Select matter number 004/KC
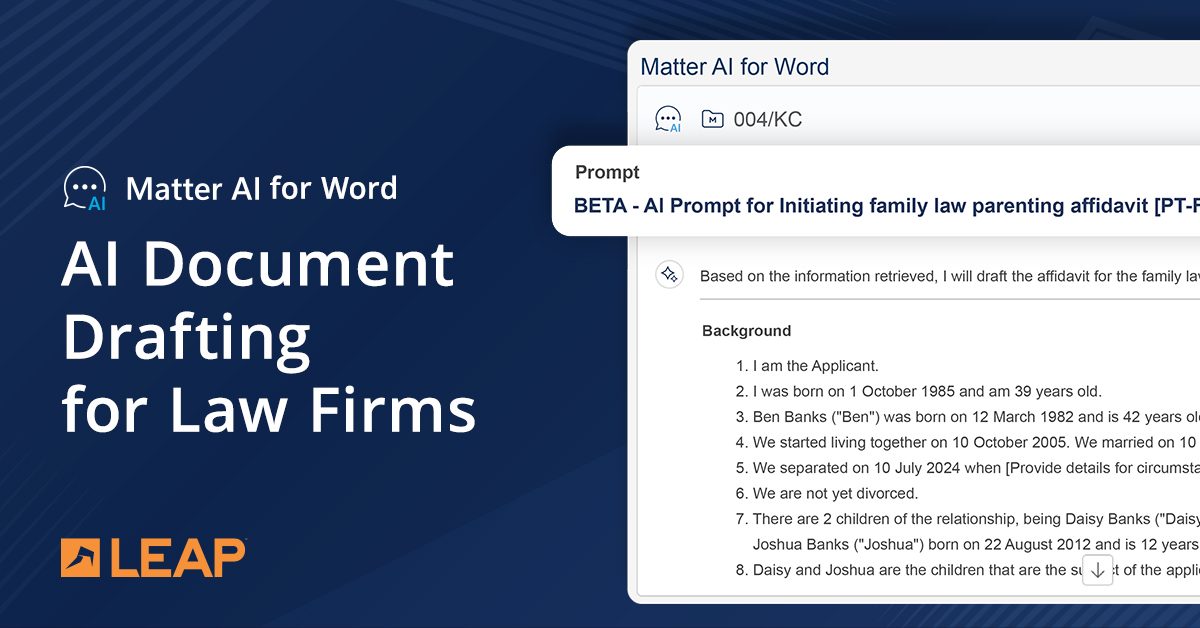This screenshot has width=1200, height=628. [x=768, y=120]
